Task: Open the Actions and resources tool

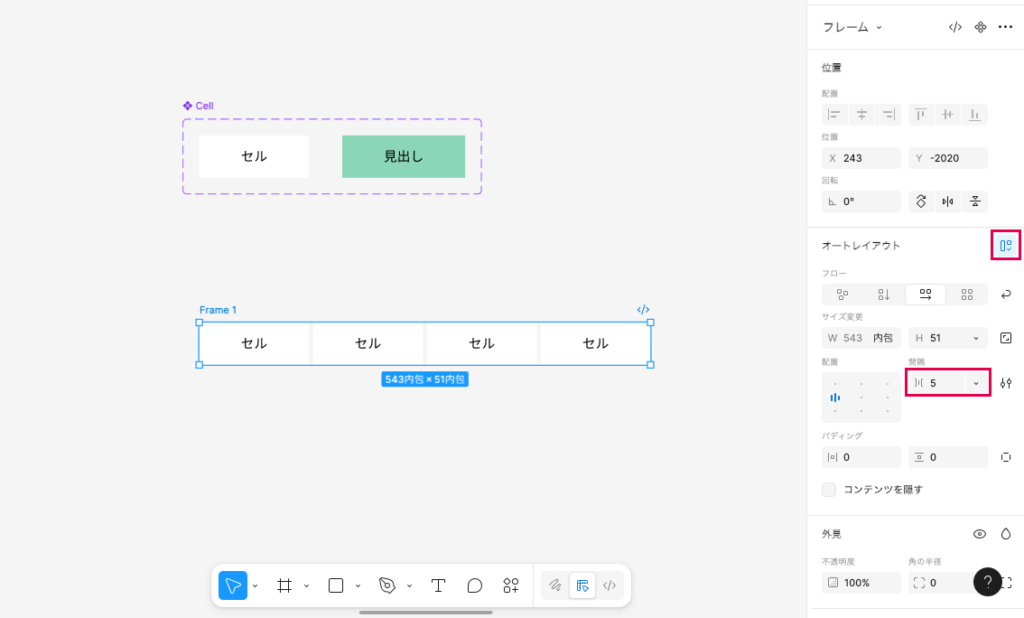Action: 511,585
